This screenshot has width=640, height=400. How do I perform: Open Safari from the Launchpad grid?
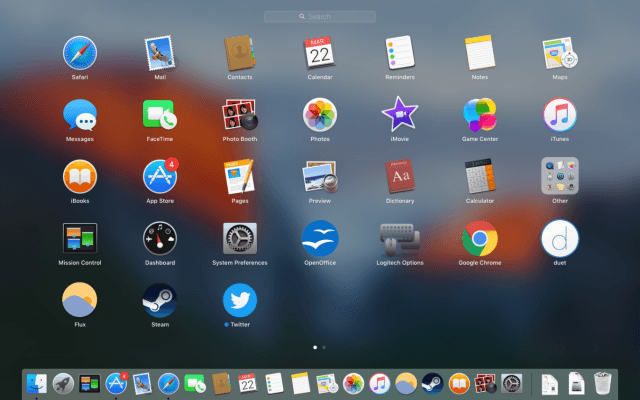click(x=80, y=53)
